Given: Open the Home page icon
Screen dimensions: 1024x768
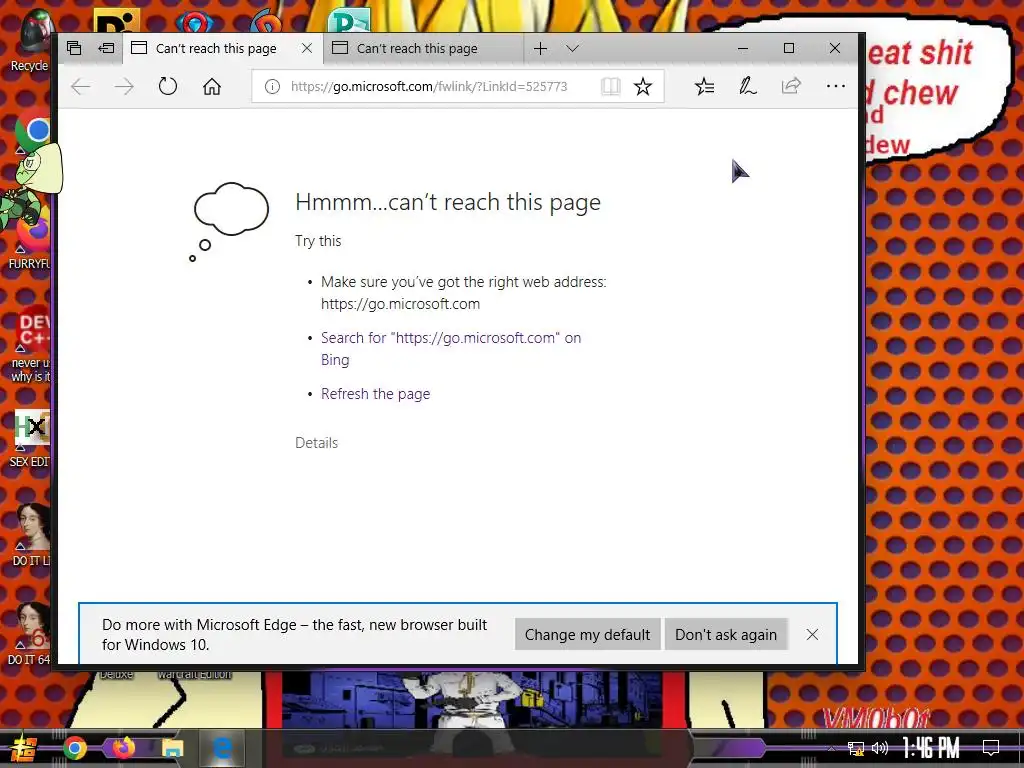Looking at the screenshot, I should click(212, 86).
